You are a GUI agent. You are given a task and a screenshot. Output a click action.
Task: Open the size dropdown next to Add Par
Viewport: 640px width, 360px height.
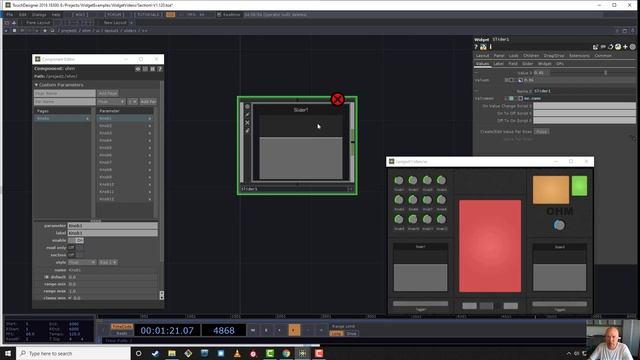click(132, 102)
